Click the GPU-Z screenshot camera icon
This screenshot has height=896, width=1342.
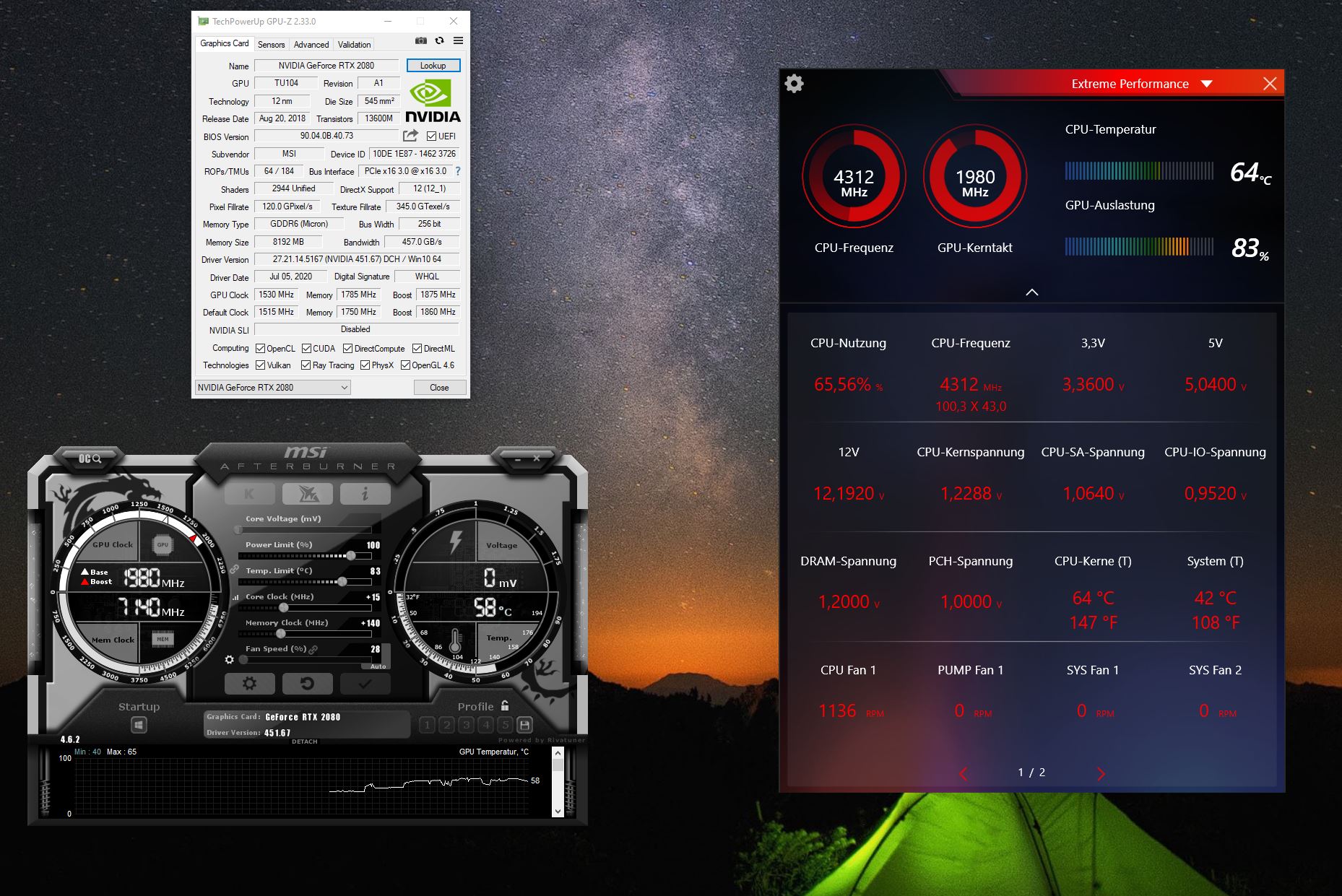(x=421, y=40)
